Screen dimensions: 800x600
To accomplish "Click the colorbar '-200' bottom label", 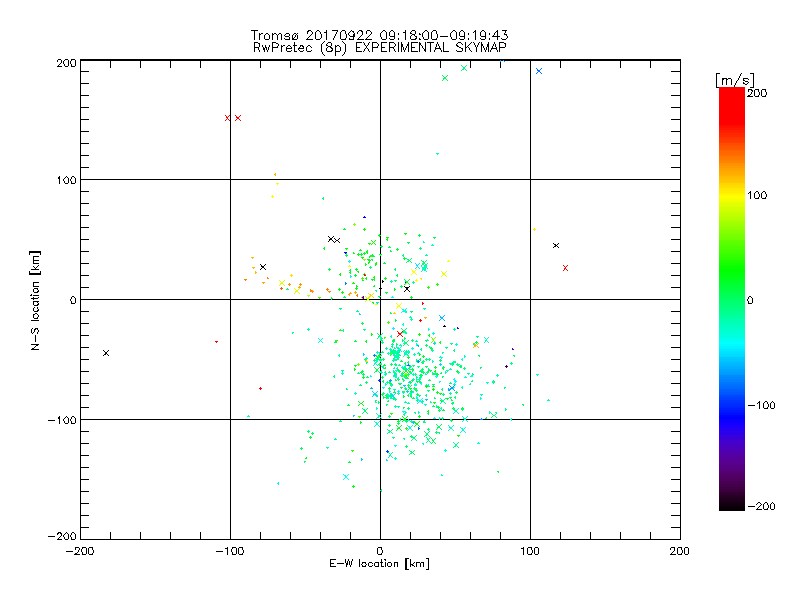I will [x=761, y=507].
